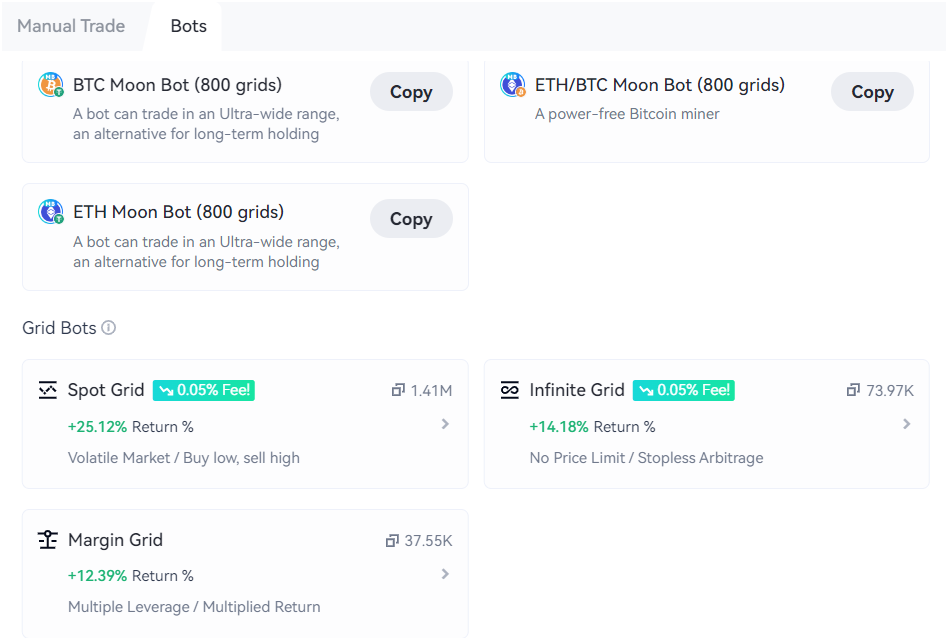948x640 pixels.
Task: Click the 0.05% Fee badge on Infinite Grid
Action: click(683, 390)
